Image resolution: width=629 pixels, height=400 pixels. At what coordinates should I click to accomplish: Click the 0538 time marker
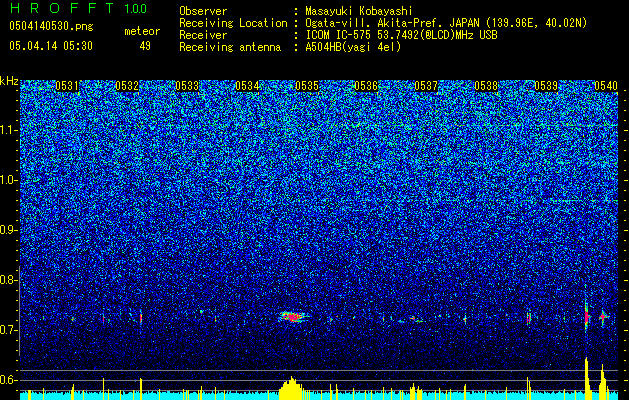(x=486, y=86)
